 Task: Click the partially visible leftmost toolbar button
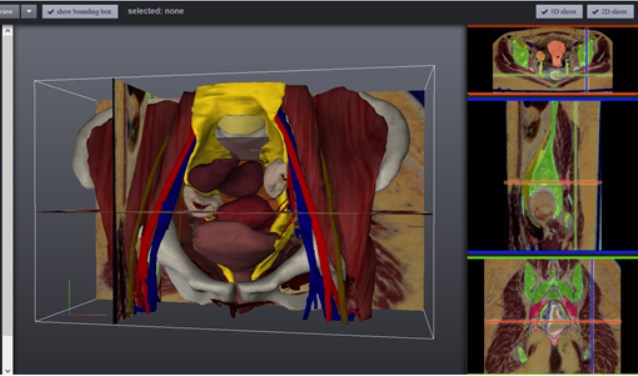point(9,11)
